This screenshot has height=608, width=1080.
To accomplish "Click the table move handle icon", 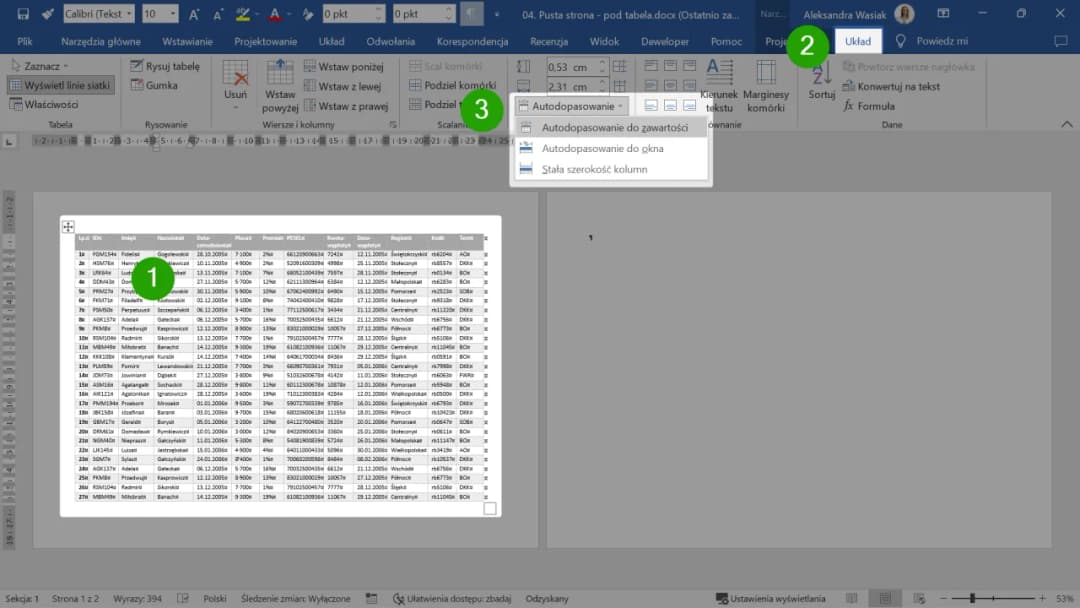I will (69, 227).
